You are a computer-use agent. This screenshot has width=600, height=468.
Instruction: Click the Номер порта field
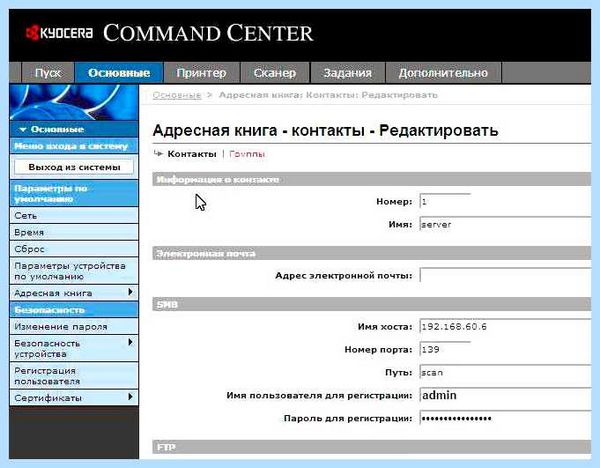tap(445, 349)
